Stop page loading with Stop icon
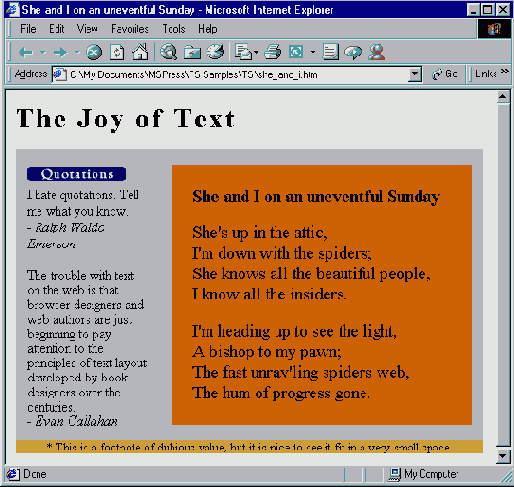The width and height of the screenshot is (514, 487). (x=94, y=52)
